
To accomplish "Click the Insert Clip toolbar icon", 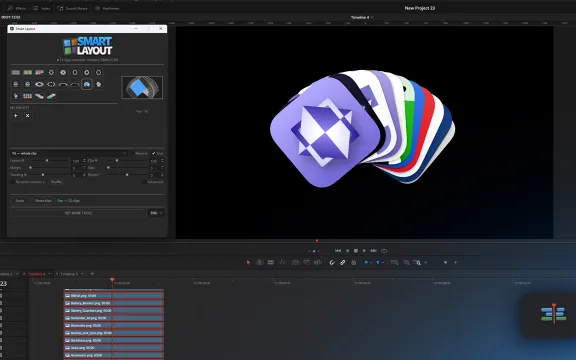I will click(295, 262).
